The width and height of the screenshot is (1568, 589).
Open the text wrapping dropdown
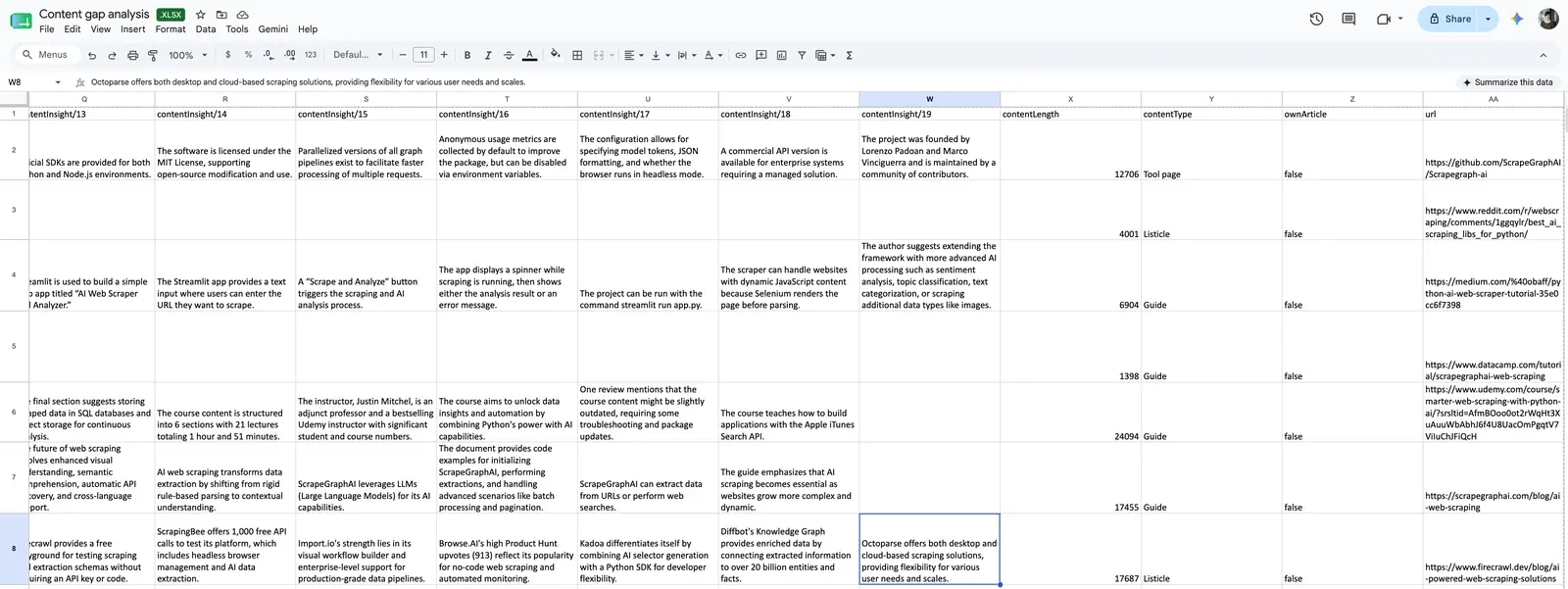(687, 55)
